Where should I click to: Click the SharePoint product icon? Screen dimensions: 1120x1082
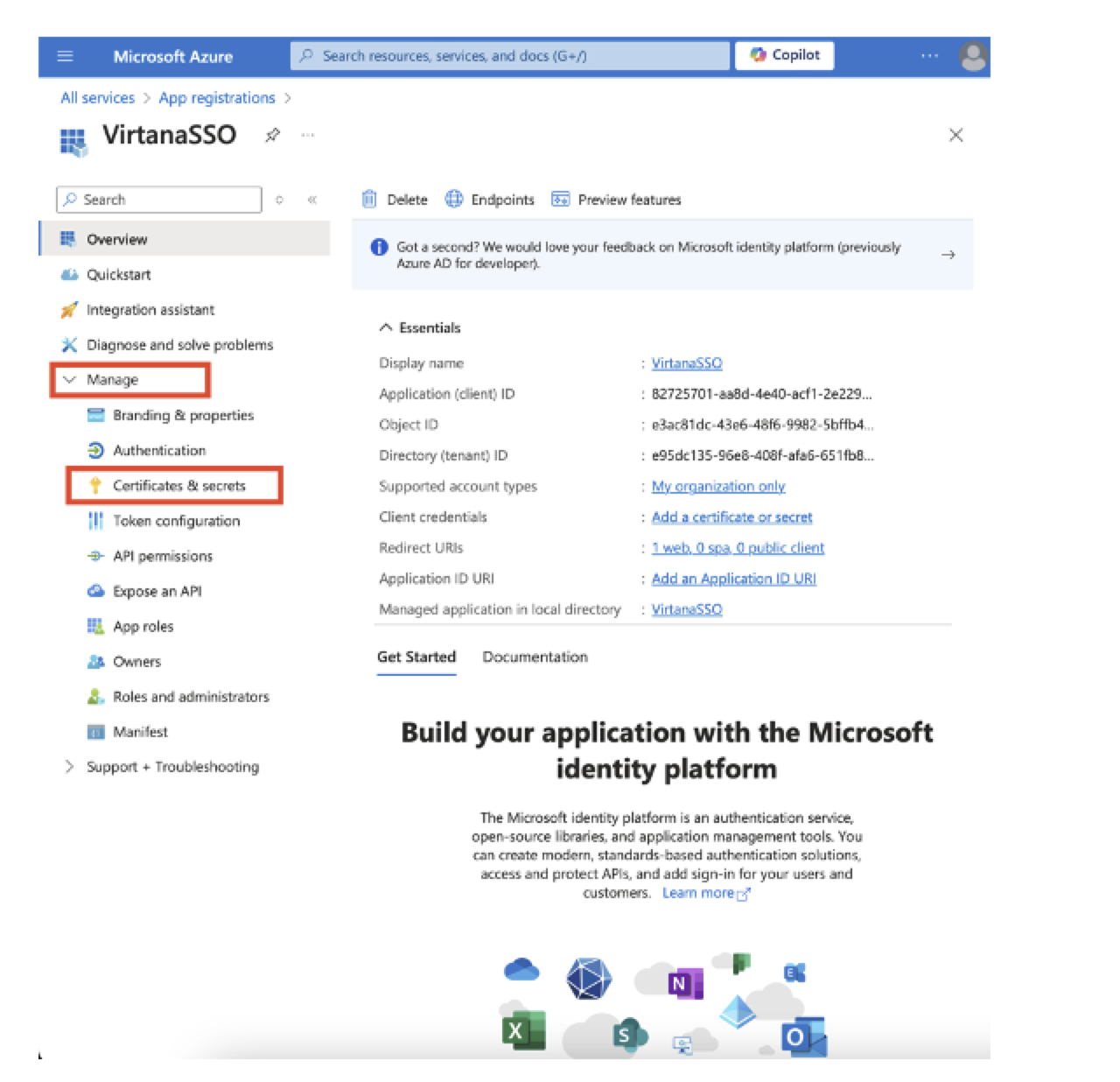629,1035
